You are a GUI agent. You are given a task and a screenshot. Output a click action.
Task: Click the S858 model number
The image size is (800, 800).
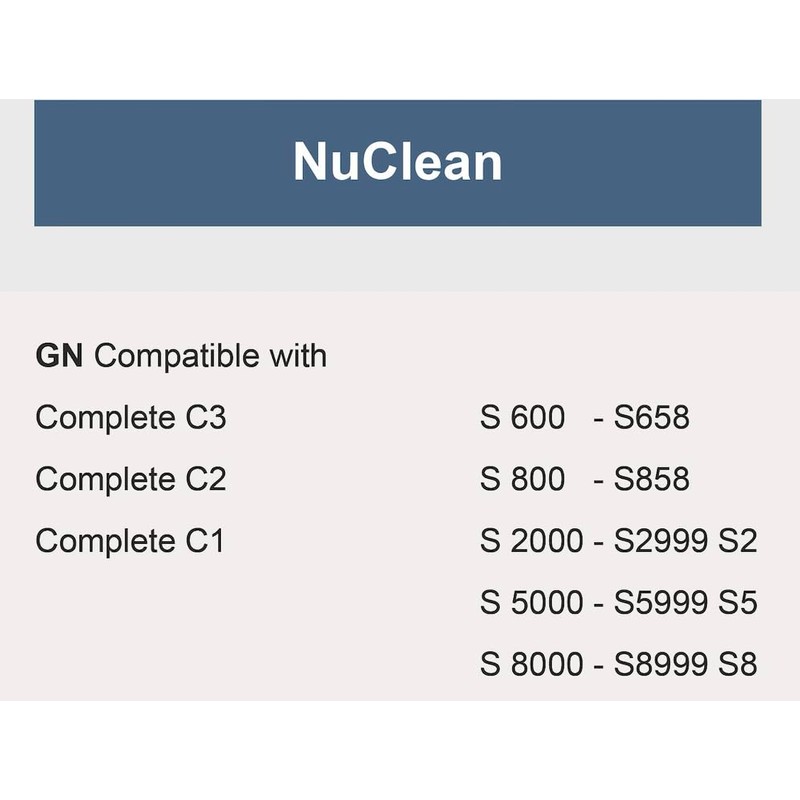tap(651, 479)
